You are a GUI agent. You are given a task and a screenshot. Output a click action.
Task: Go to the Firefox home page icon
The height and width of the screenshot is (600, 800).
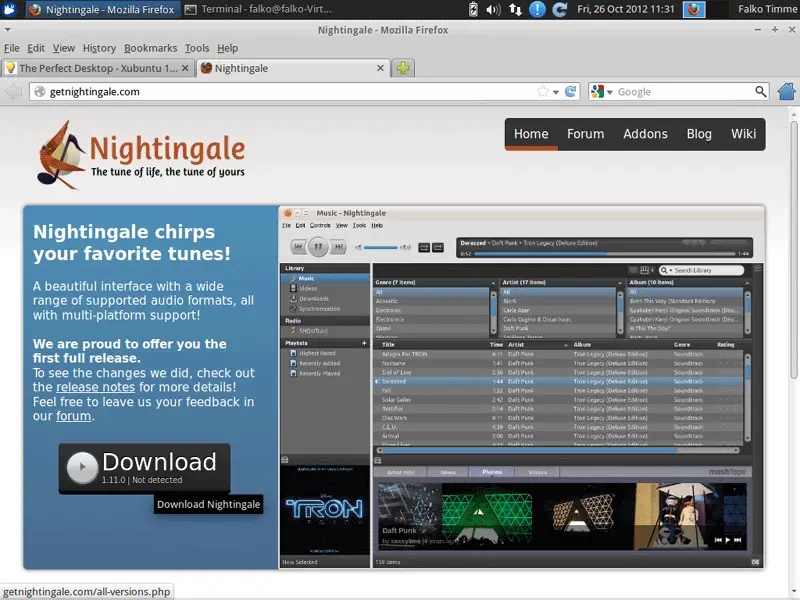click(x=787, y=92)
